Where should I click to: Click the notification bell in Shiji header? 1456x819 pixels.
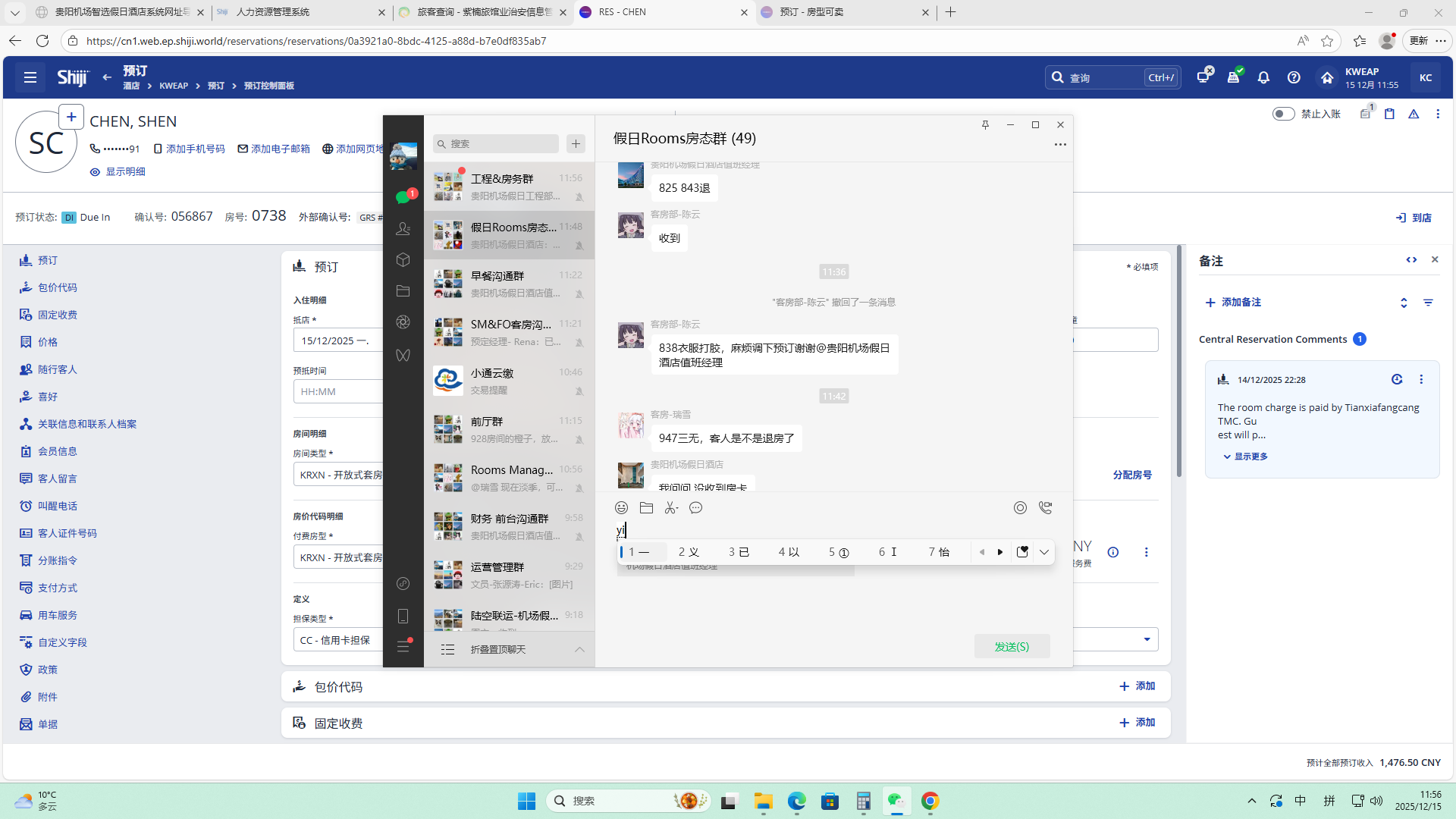[1263, 77]
